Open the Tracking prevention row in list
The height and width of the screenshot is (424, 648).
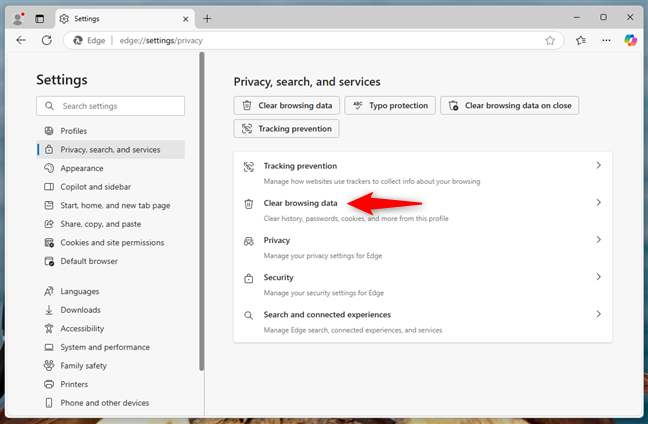(423, 173)
